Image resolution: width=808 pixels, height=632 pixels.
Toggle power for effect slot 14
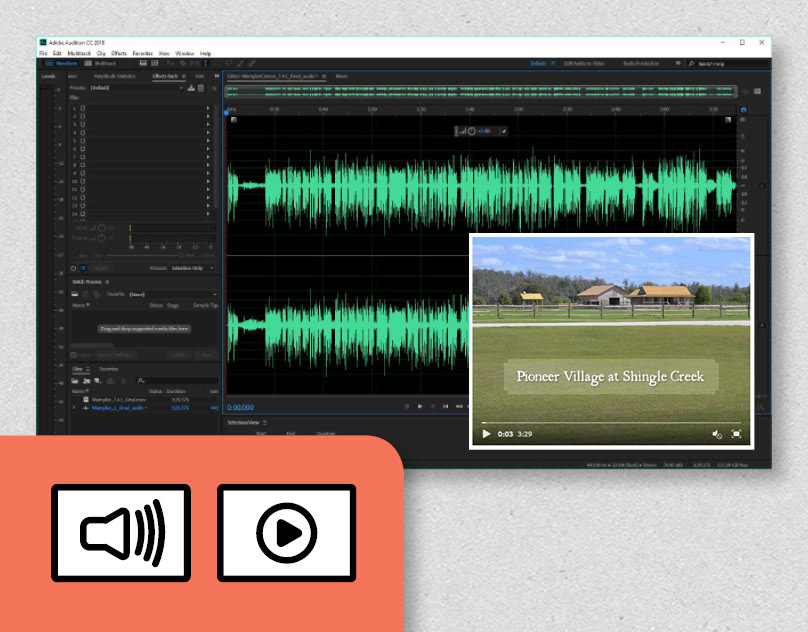click(82, 213)
